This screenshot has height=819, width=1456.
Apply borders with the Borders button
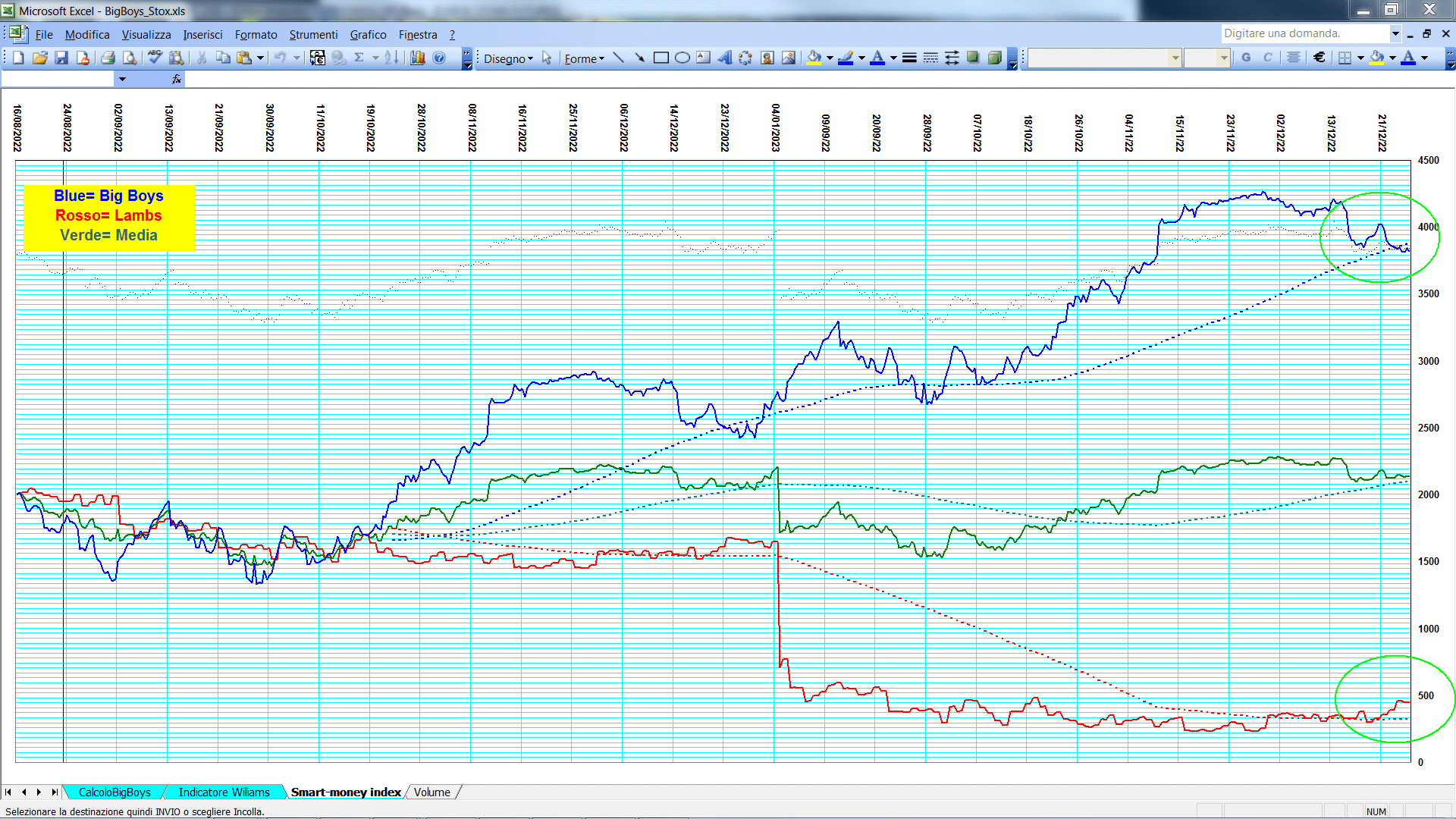(1345, 58)
